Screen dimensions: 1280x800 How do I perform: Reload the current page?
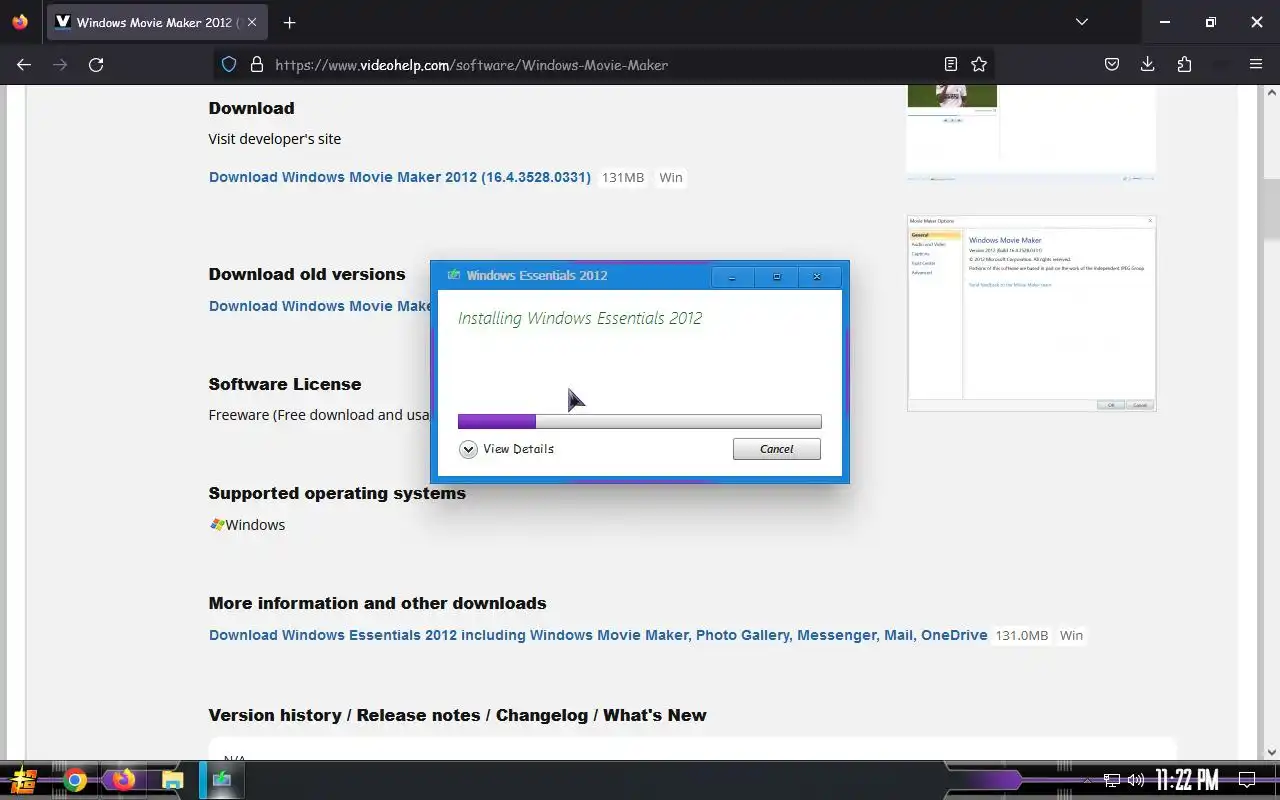click(96, 64)
